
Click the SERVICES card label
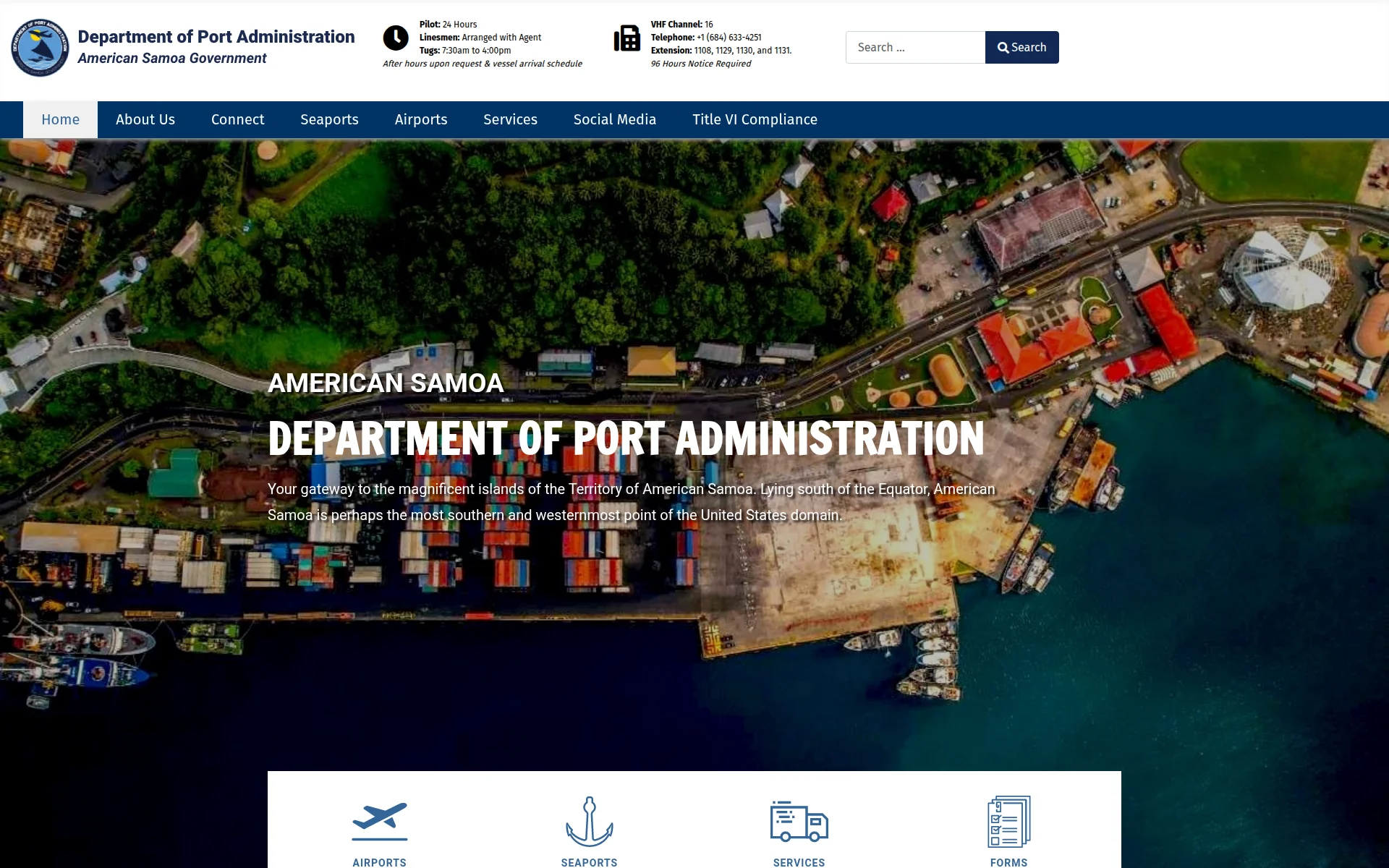[x=799, y=862]
